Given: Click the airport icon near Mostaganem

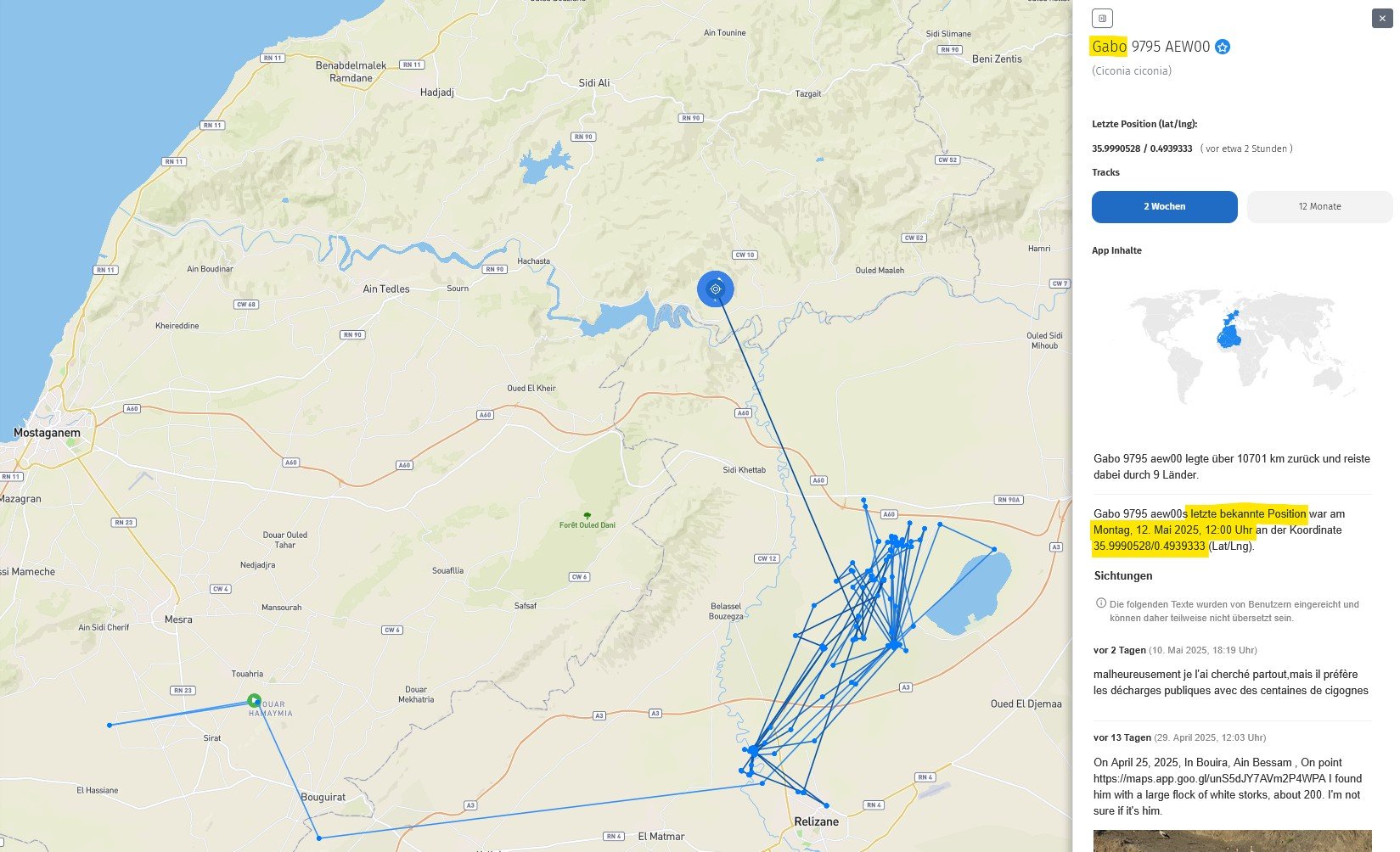Looking at the screenshot, I should coord(140,480).
